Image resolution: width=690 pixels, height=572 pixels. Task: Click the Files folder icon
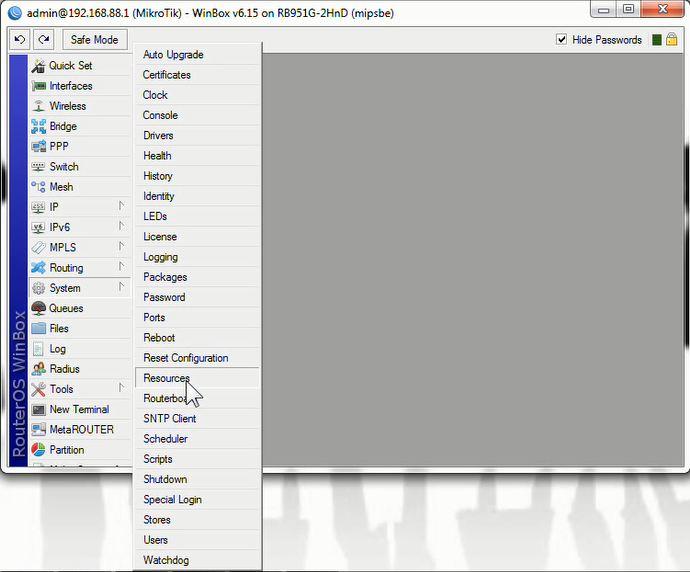38,328
